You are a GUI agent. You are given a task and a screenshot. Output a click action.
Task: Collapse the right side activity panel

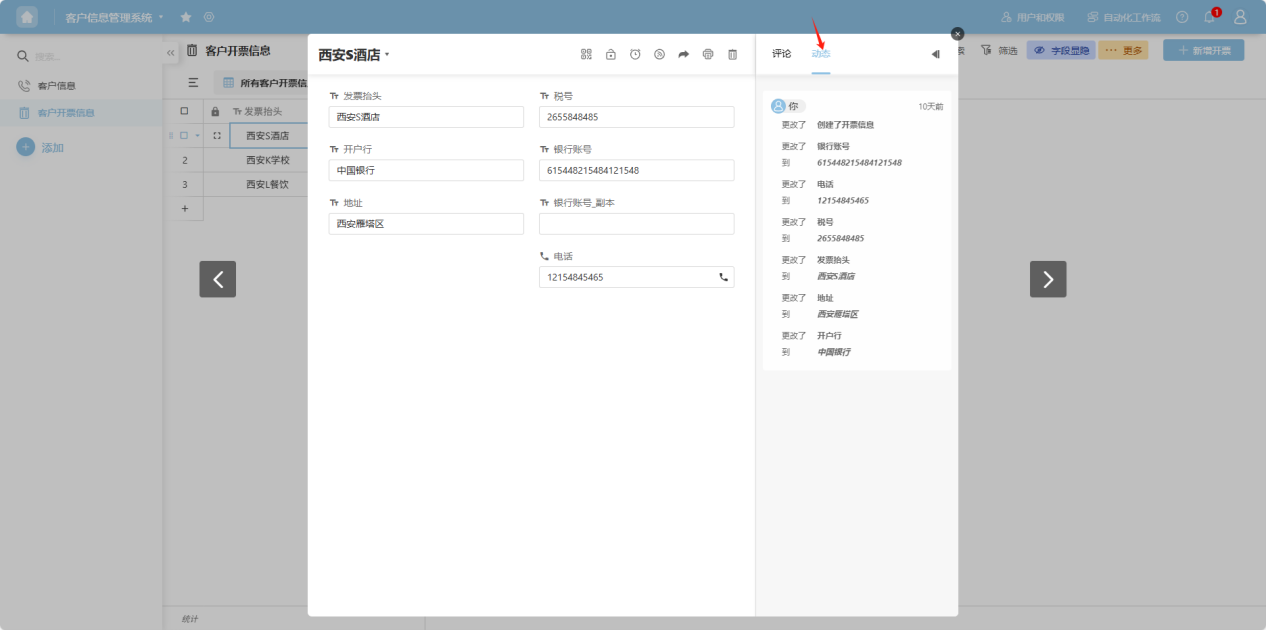click(935, 54)
